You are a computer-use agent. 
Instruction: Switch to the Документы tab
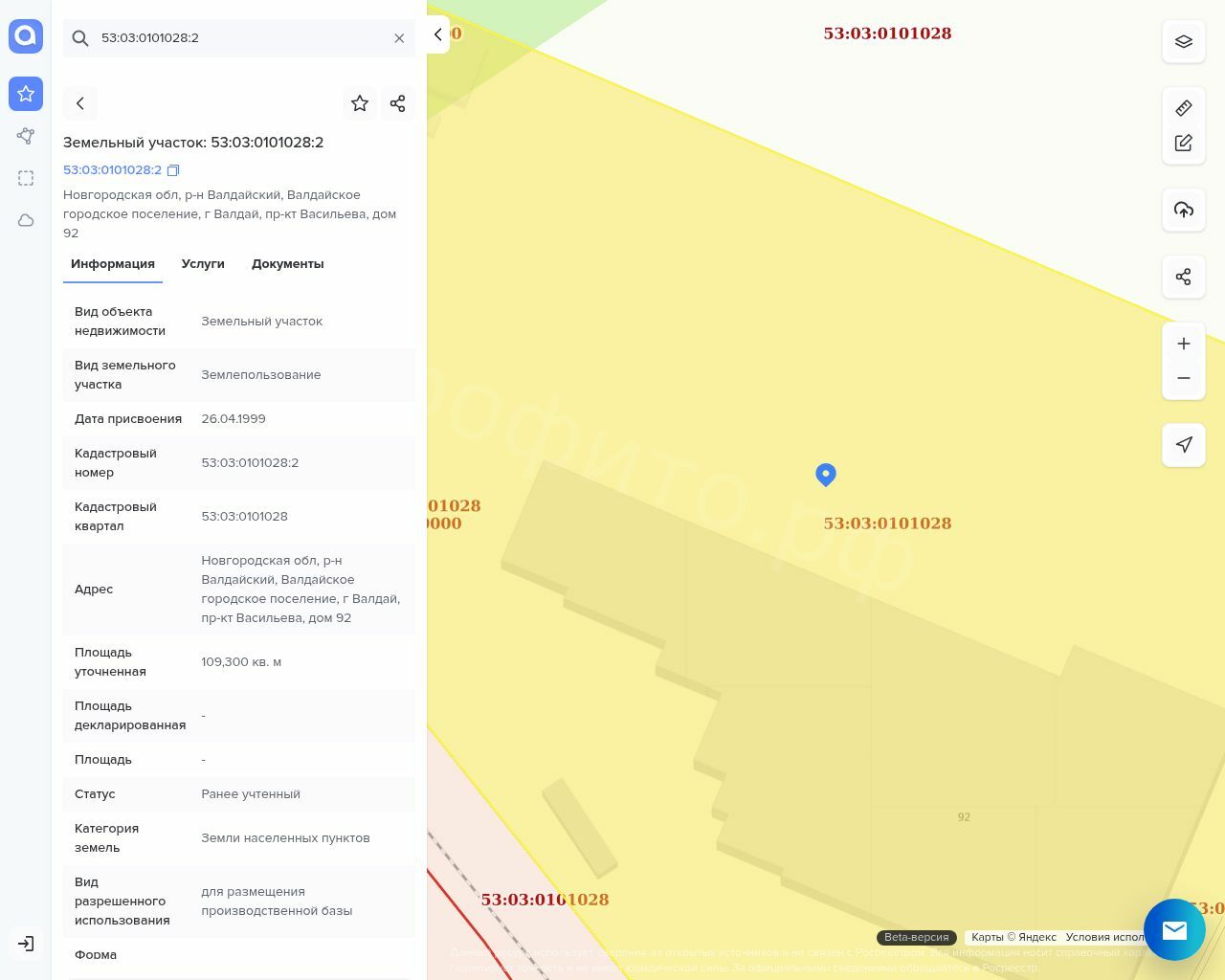click(x=287, y=264)
